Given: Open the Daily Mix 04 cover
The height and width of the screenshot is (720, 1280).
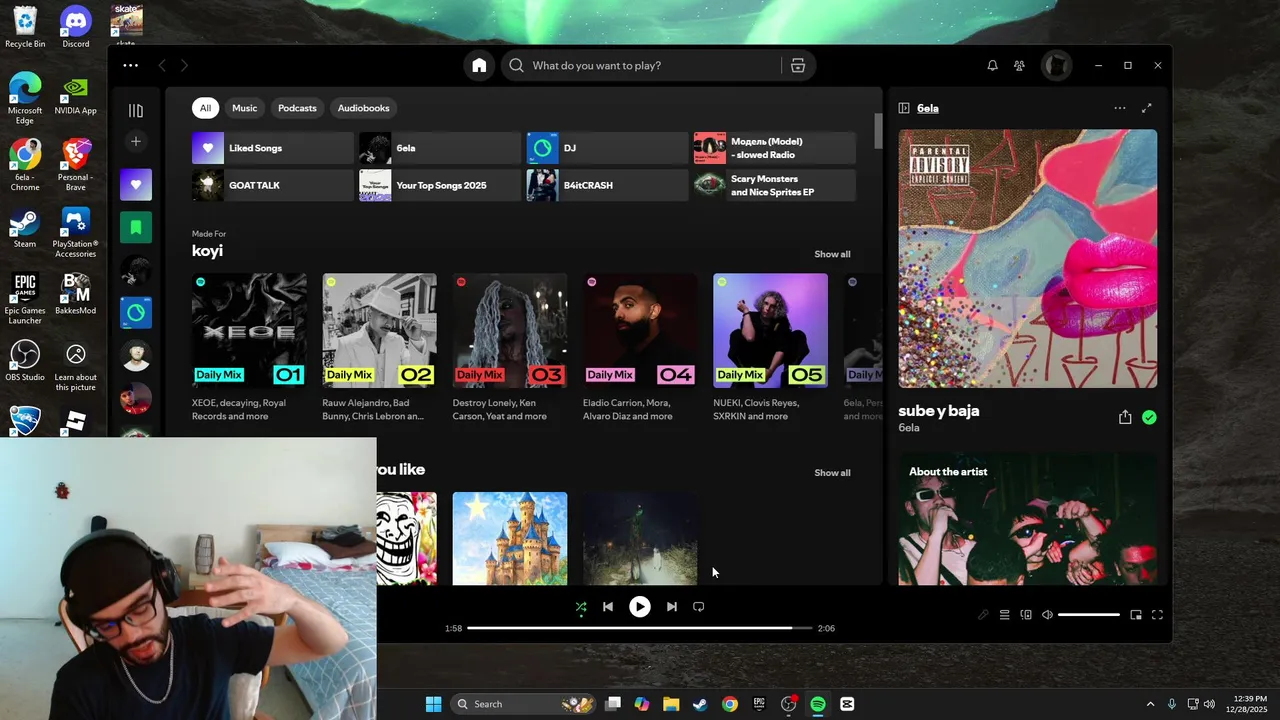Looking at the screenshot, I should click(640, 330).
